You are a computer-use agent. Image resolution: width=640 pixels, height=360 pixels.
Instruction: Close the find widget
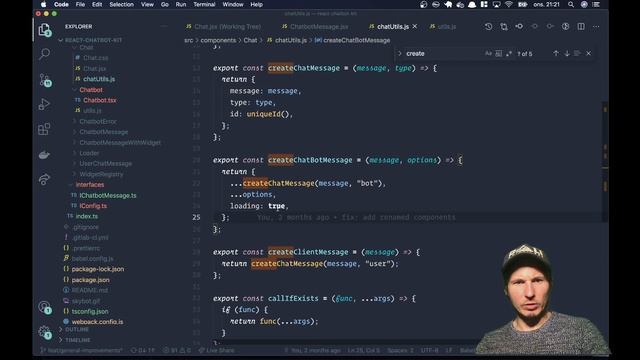(589, 53)
